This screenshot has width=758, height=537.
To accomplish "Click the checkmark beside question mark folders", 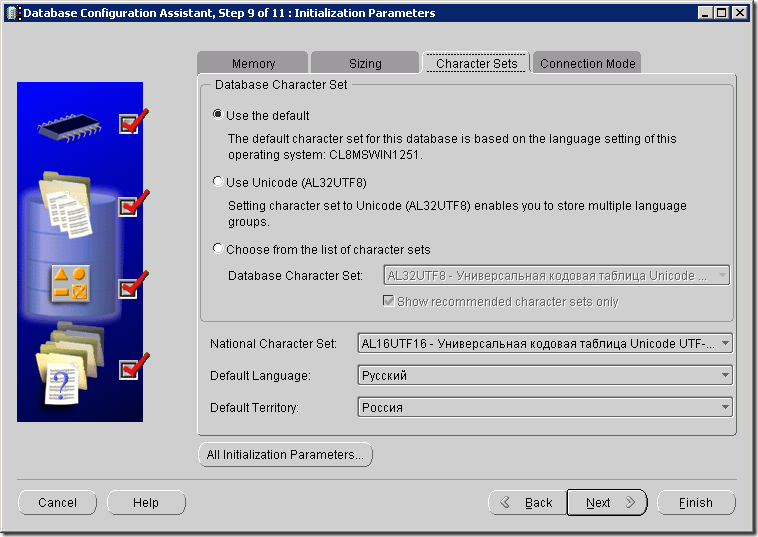I will coord(133,366).
